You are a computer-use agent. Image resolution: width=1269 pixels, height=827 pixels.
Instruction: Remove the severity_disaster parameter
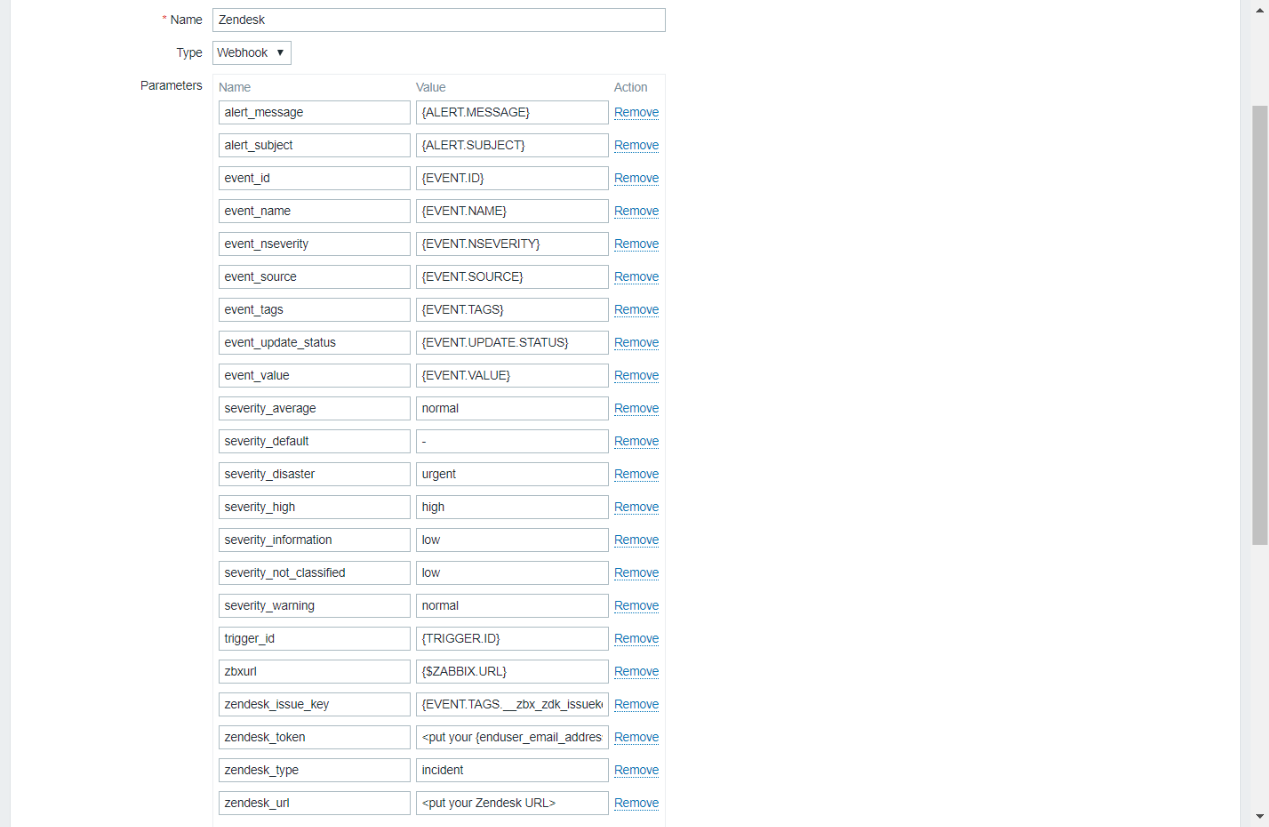636,474
